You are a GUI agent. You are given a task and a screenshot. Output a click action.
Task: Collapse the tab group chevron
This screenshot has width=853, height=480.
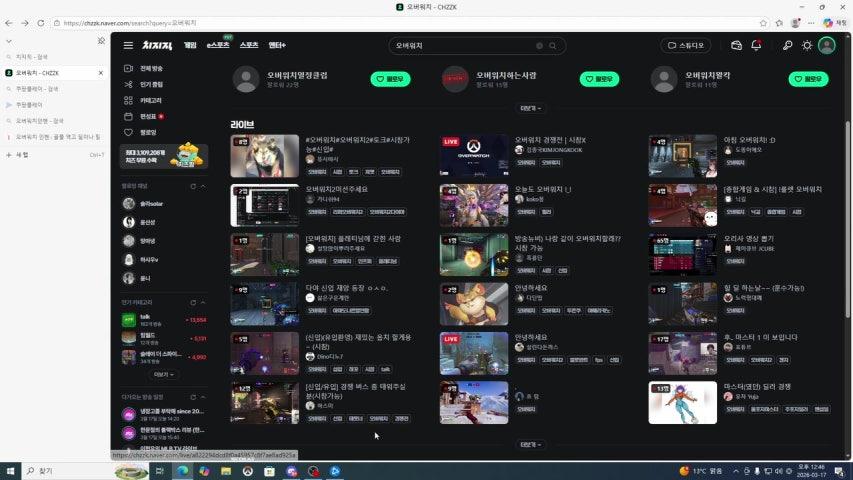click(9, 41)
